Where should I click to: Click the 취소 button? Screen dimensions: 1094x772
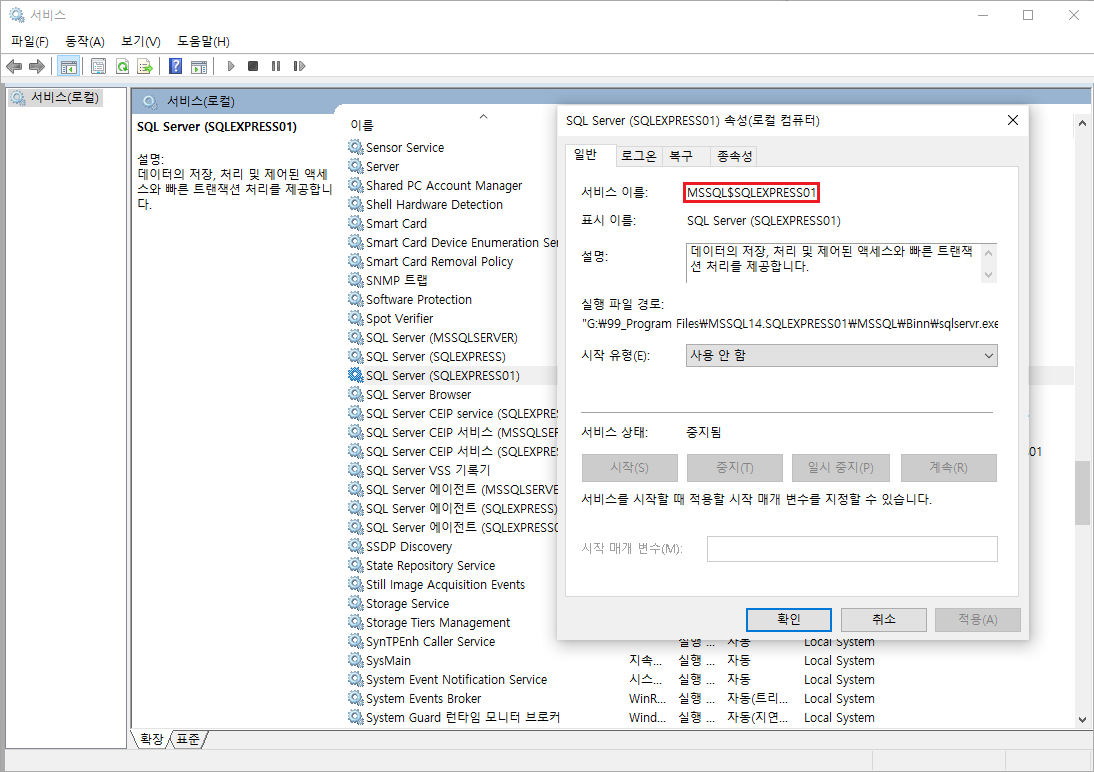click(883, 619)
